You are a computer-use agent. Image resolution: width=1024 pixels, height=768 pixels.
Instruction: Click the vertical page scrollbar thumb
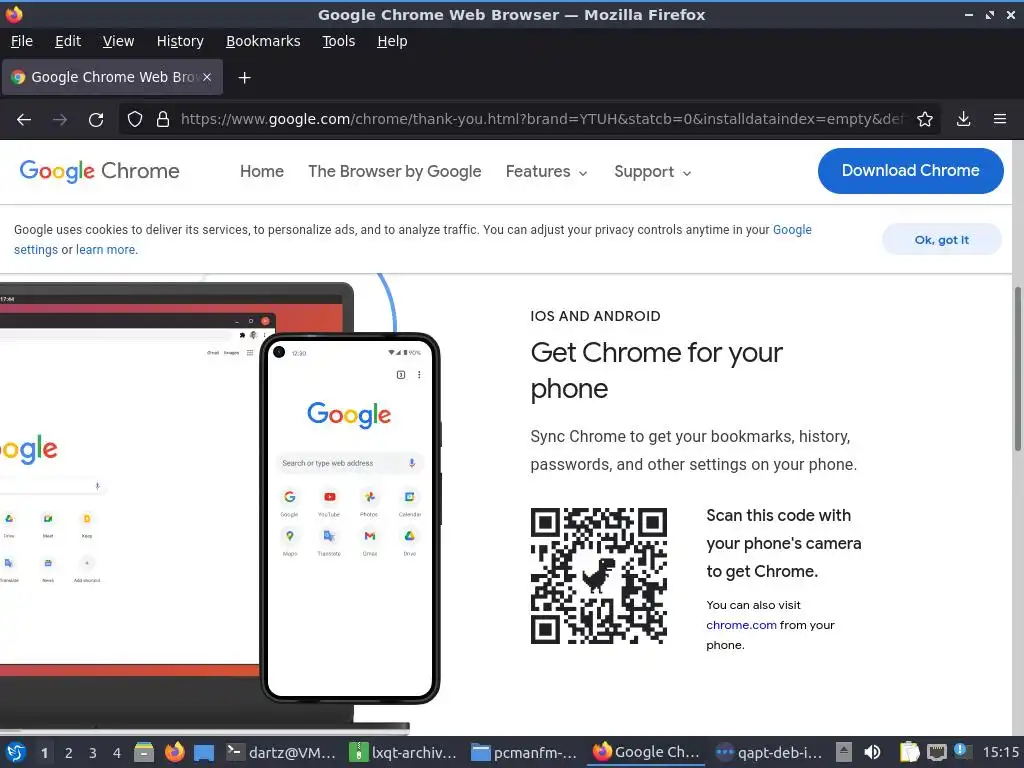click(1017, 369)
